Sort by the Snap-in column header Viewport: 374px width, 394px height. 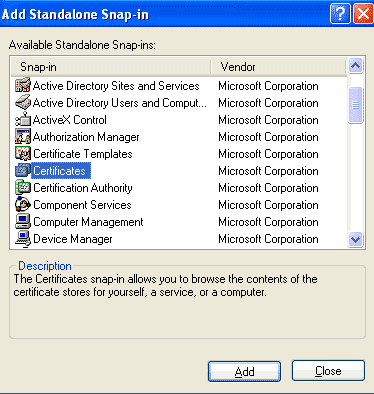111,67
